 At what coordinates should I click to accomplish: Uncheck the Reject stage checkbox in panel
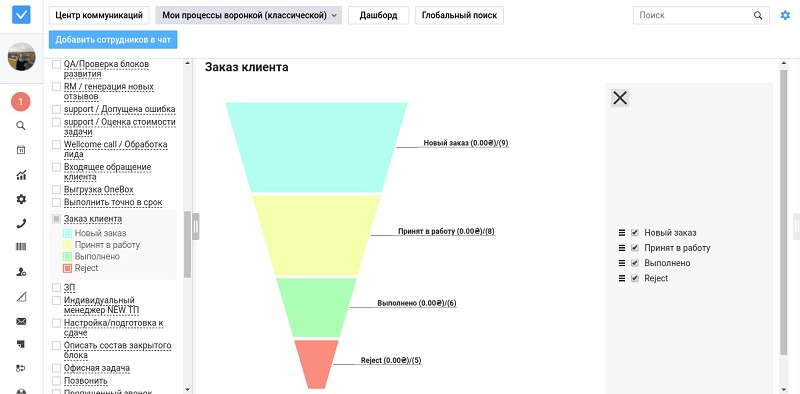[635, 279]
